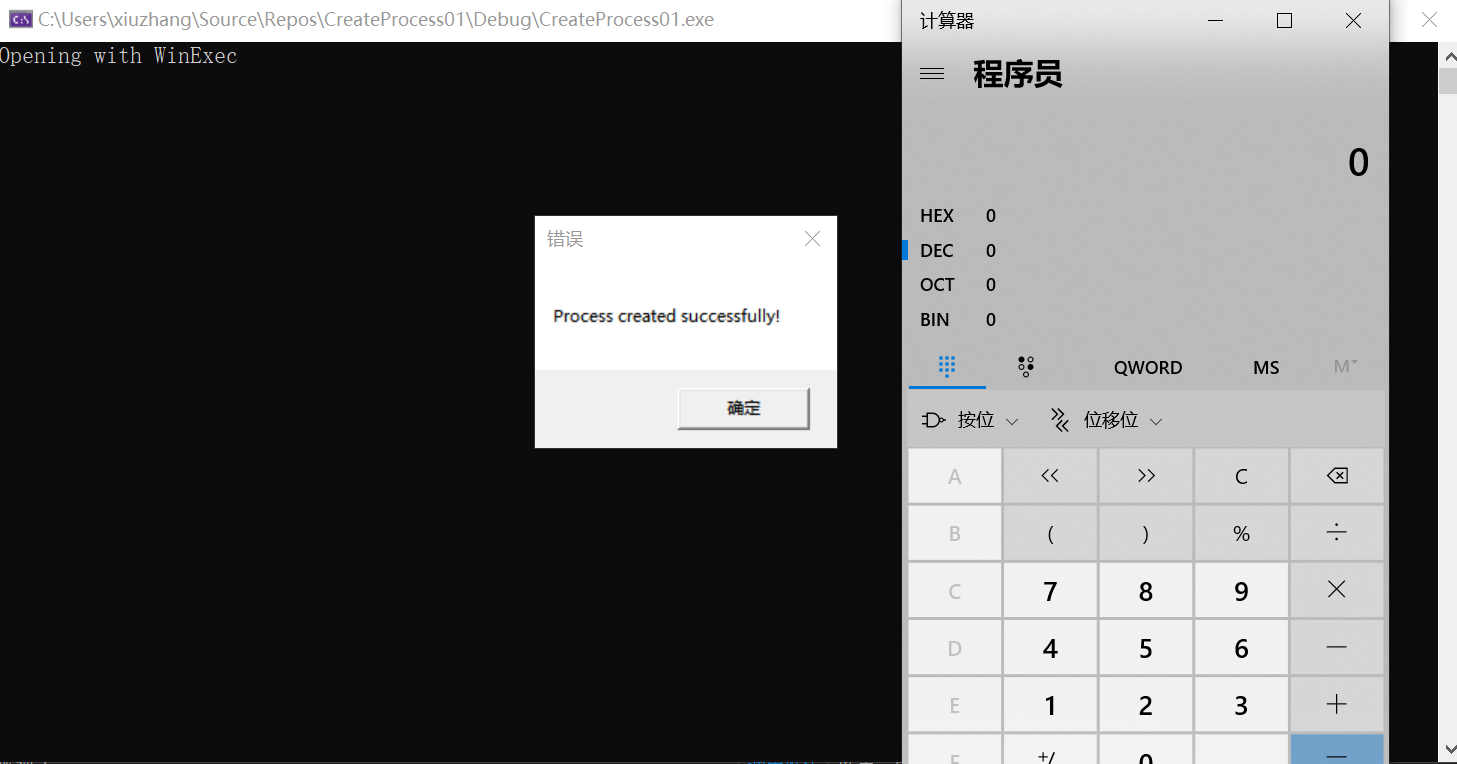Click the left shift << operator

click(1050, 476)
